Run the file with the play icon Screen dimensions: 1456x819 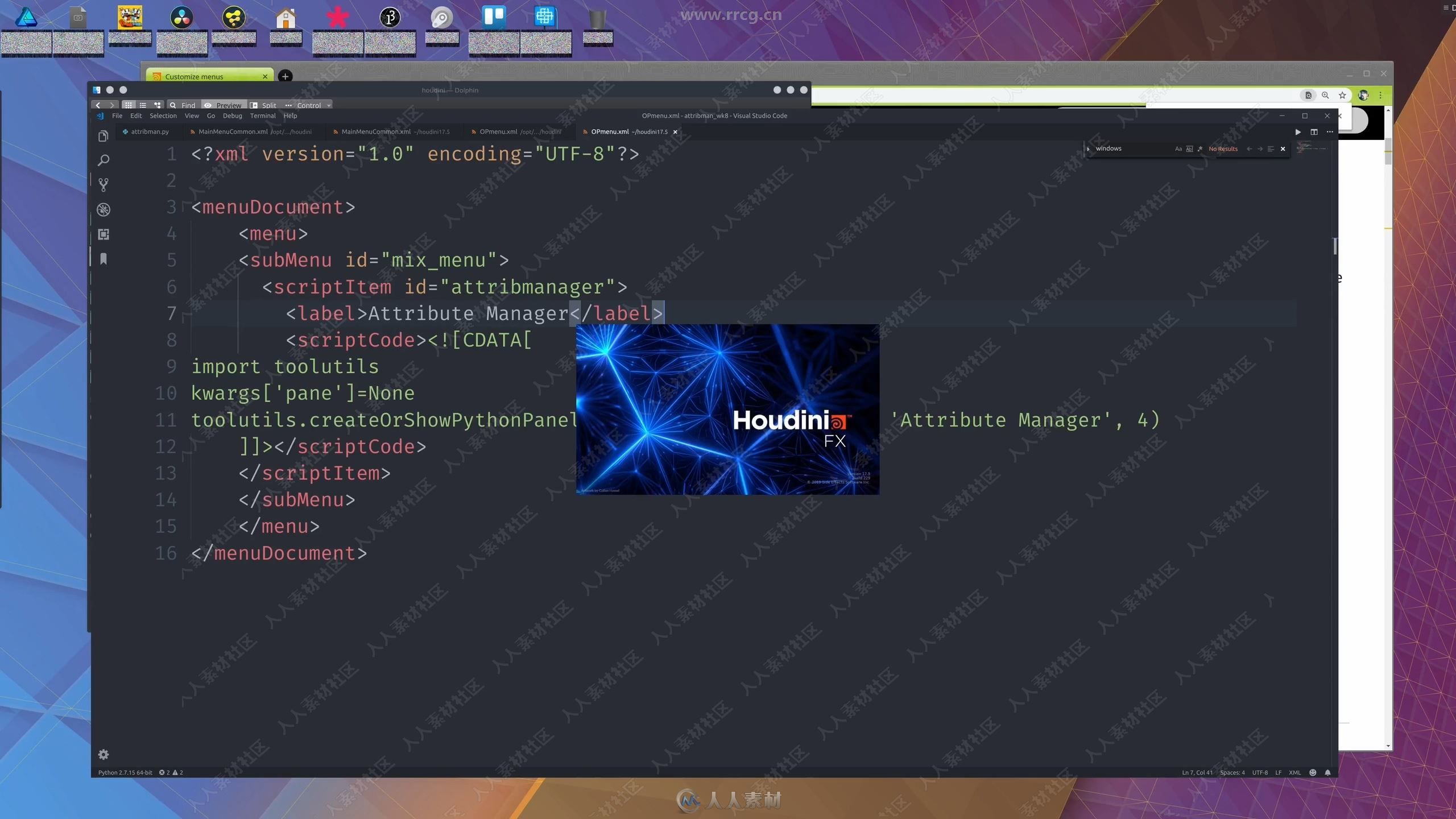pos(1298,132)
